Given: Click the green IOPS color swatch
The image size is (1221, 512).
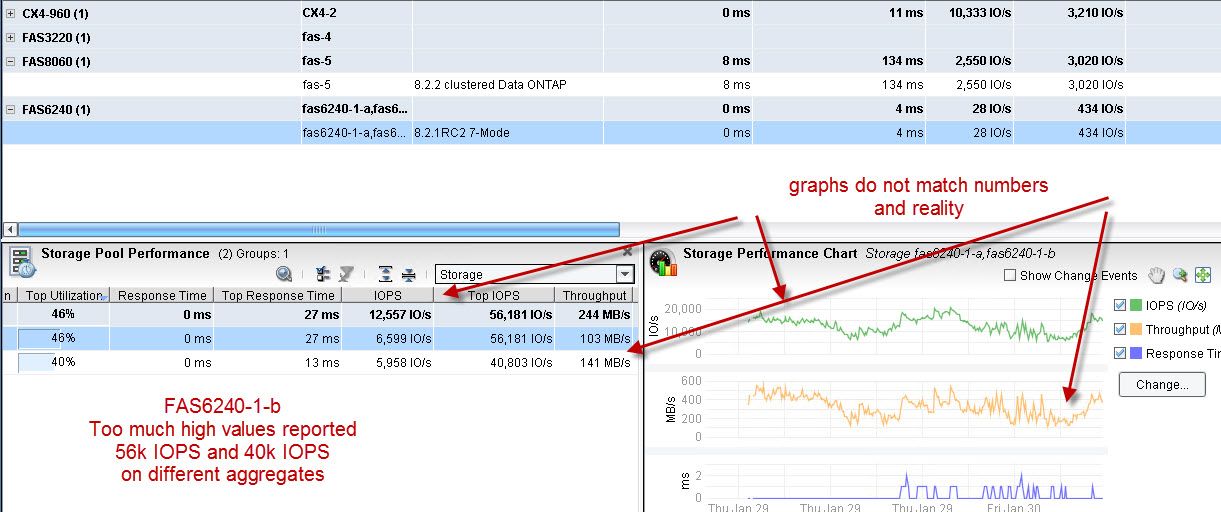Looking at the screenshot, I should coord(1135,305).
